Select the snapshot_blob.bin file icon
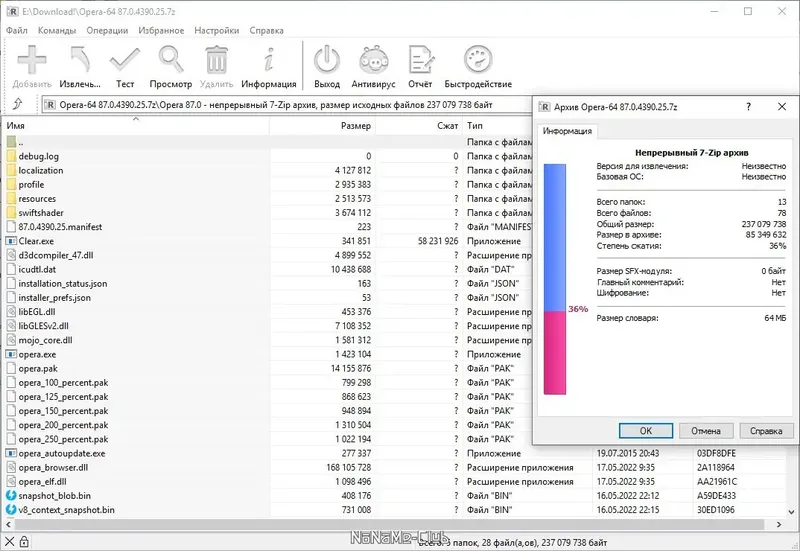Image resolution: width=800 pixels, height=551 pixels. pyautogui.click(x=11, y=495)
